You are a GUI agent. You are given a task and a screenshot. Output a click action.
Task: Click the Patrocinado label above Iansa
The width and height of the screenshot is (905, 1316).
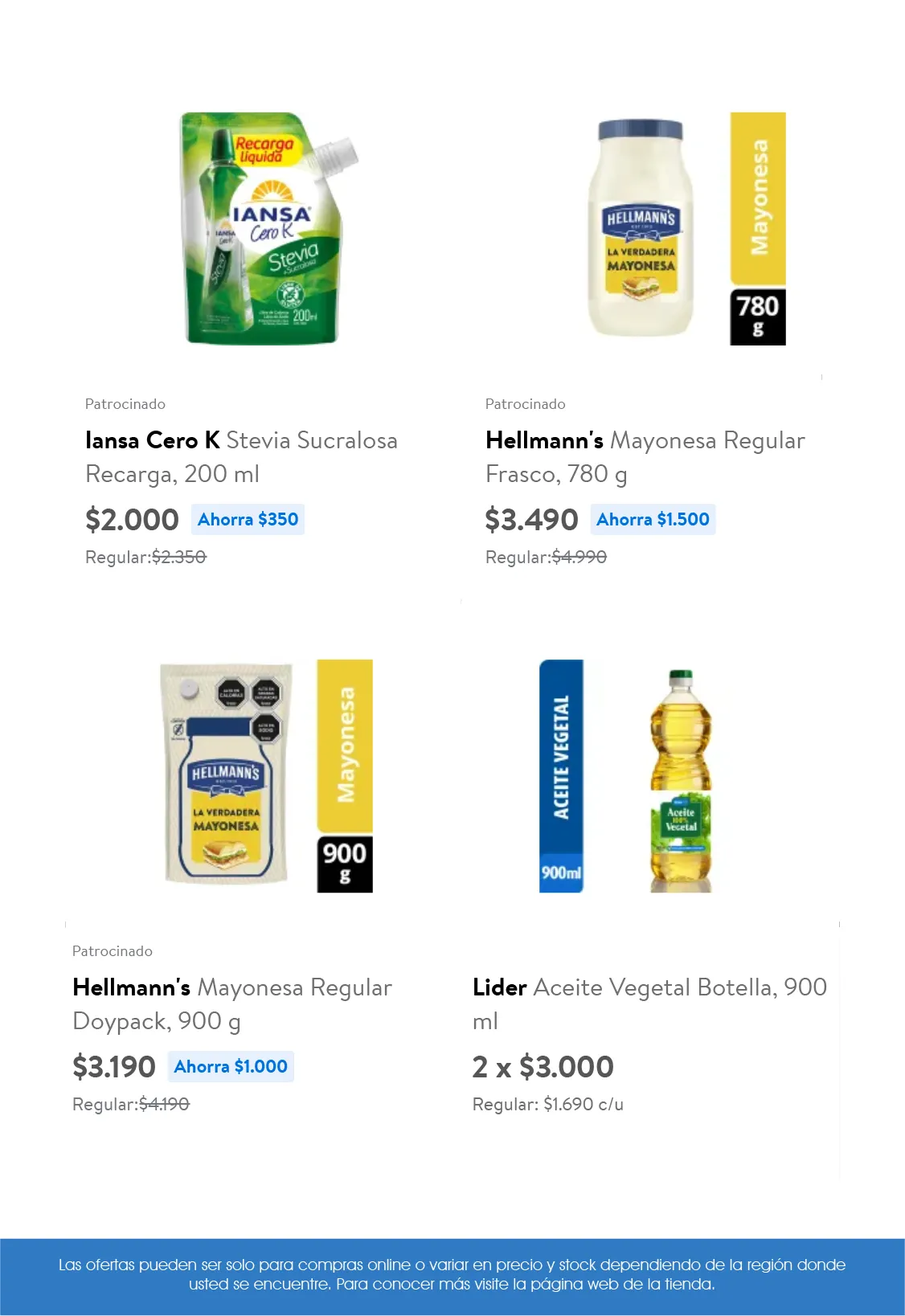[x=125, y=404]
